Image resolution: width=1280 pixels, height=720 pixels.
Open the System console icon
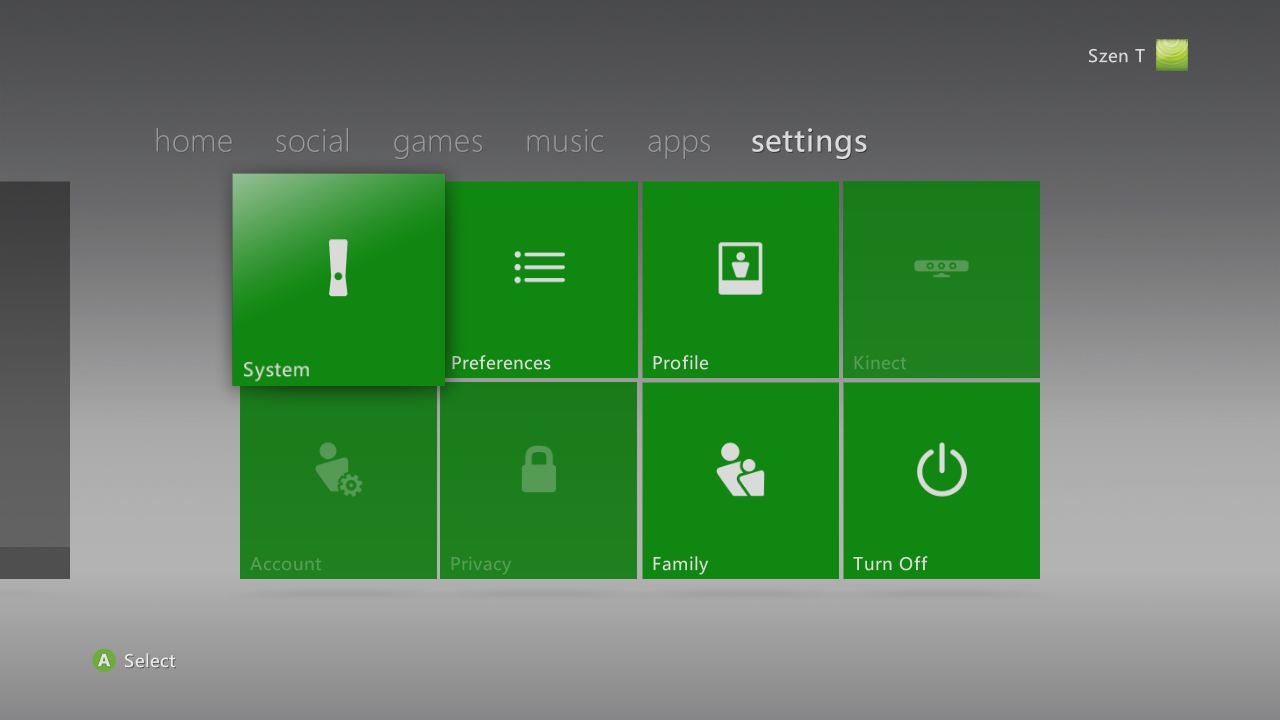pos(338,268)
